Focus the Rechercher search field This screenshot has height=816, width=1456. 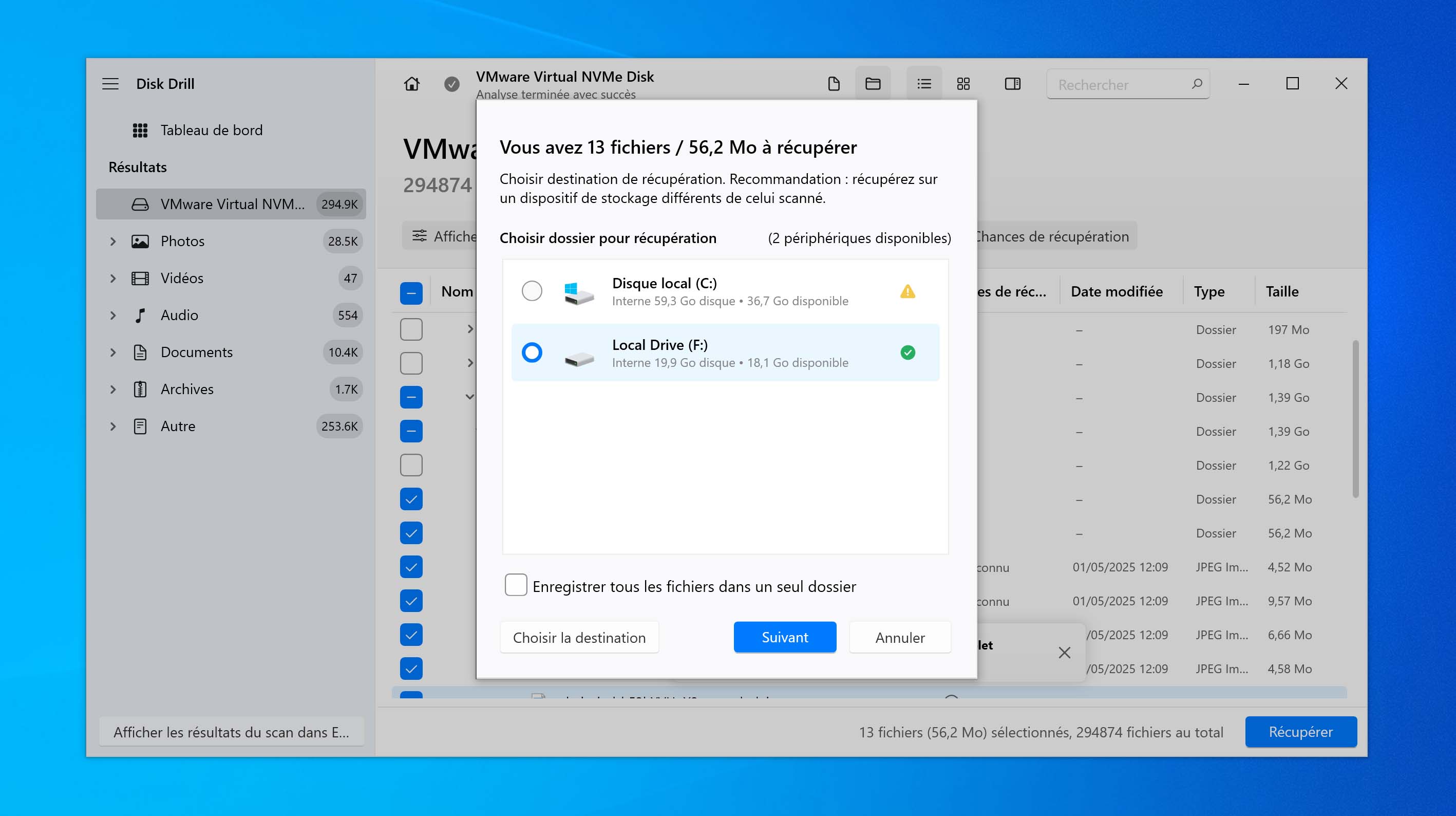1128,84
